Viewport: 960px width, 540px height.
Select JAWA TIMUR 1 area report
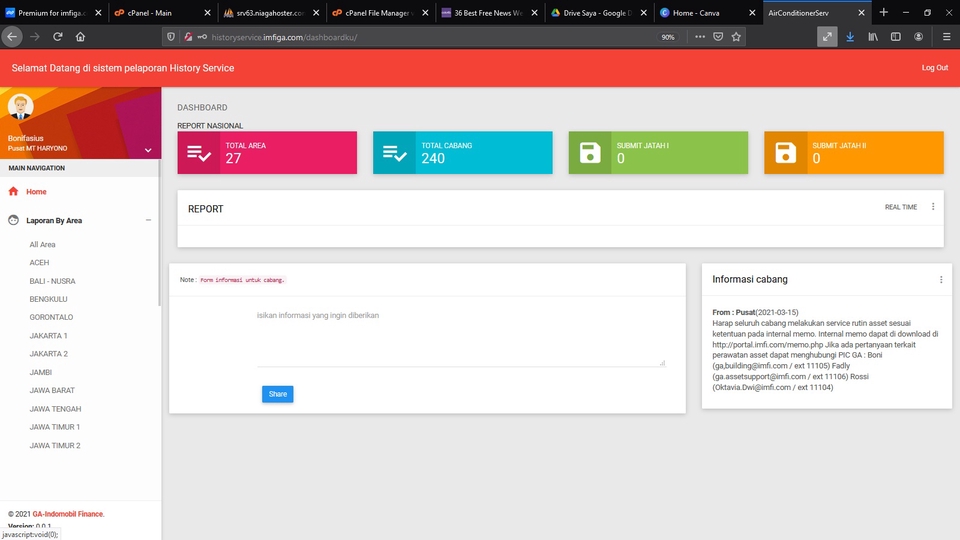(x=54, y=427)
